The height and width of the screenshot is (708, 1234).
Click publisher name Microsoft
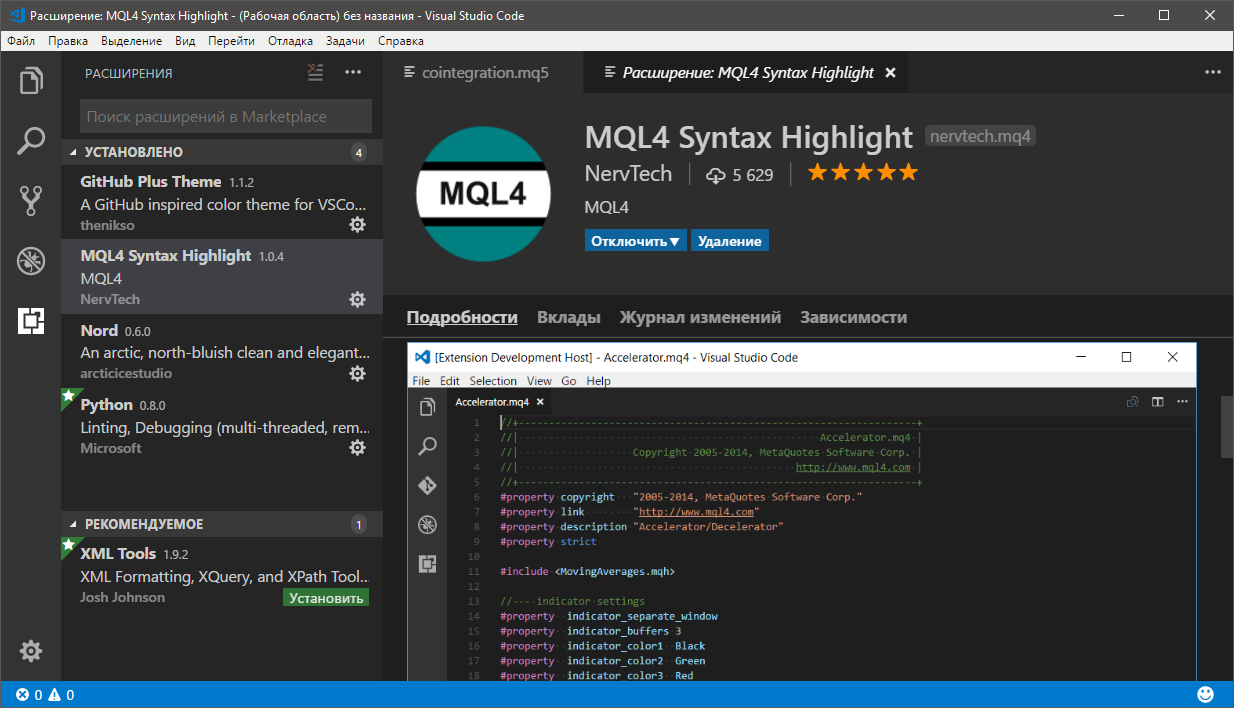pyautogui.click(x=111, y=448)
